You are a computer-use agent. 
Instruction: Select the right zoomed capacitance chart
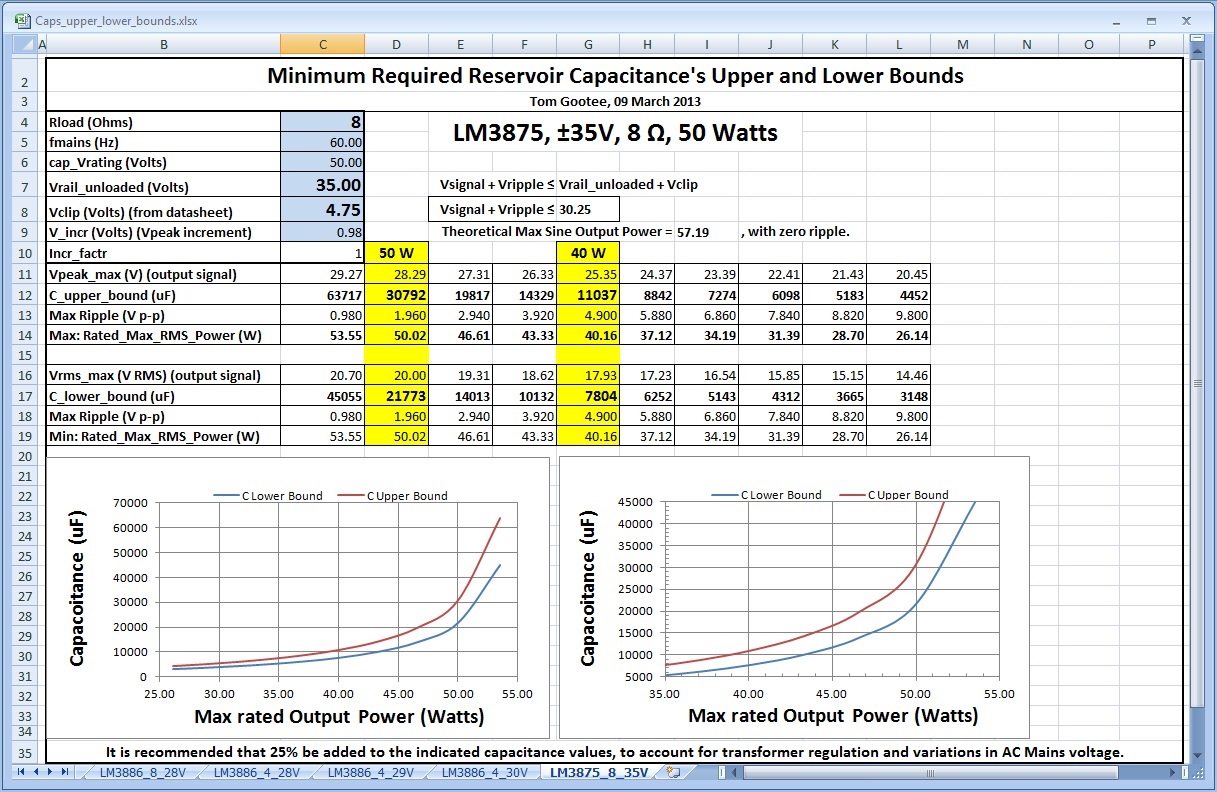coord(794,597)
